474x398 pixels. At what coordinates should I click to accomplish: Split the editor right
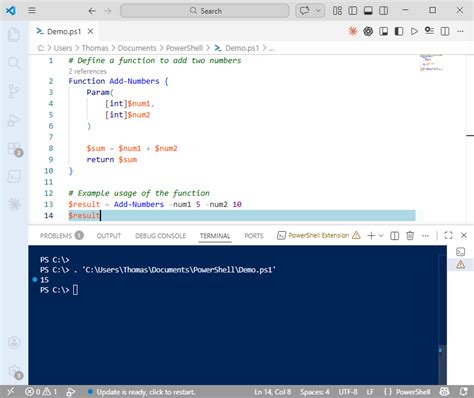[445, 31]
